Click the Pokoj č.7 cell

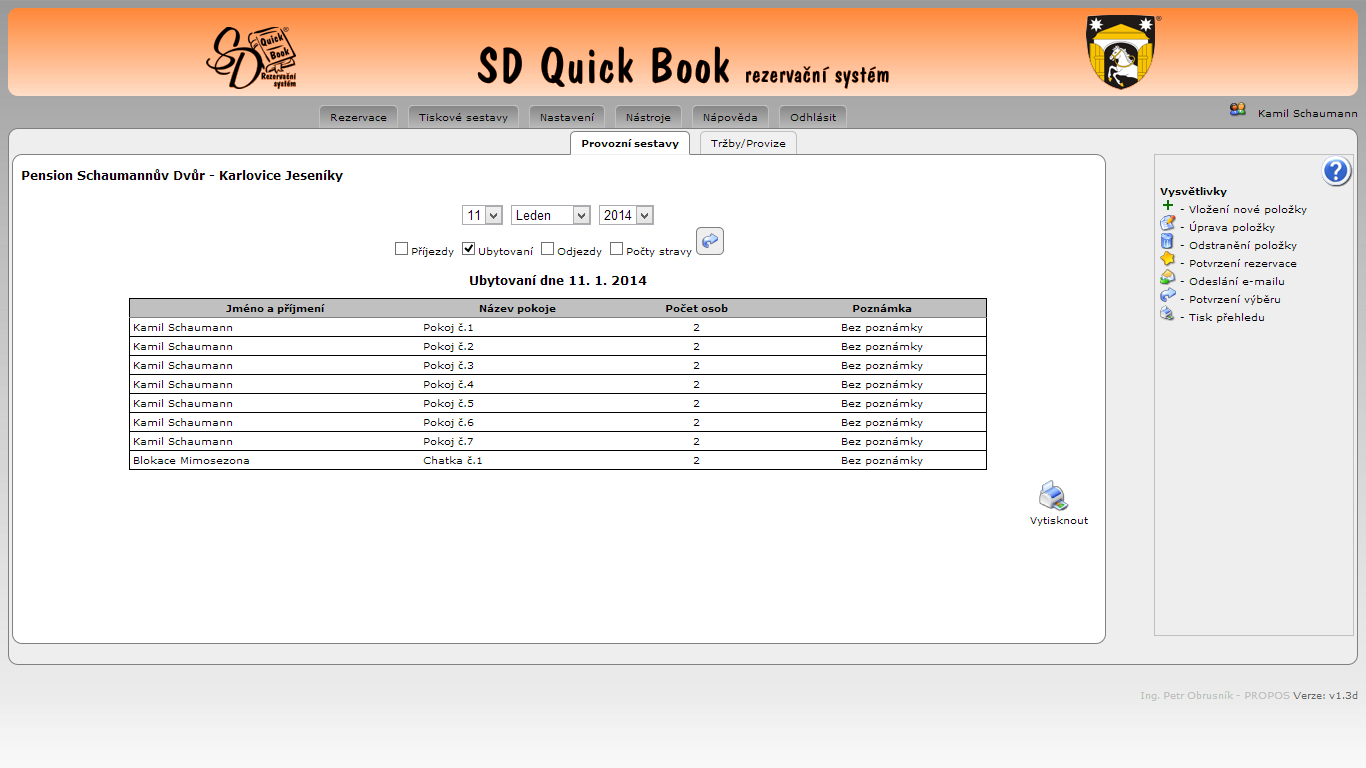click(448, 441)
